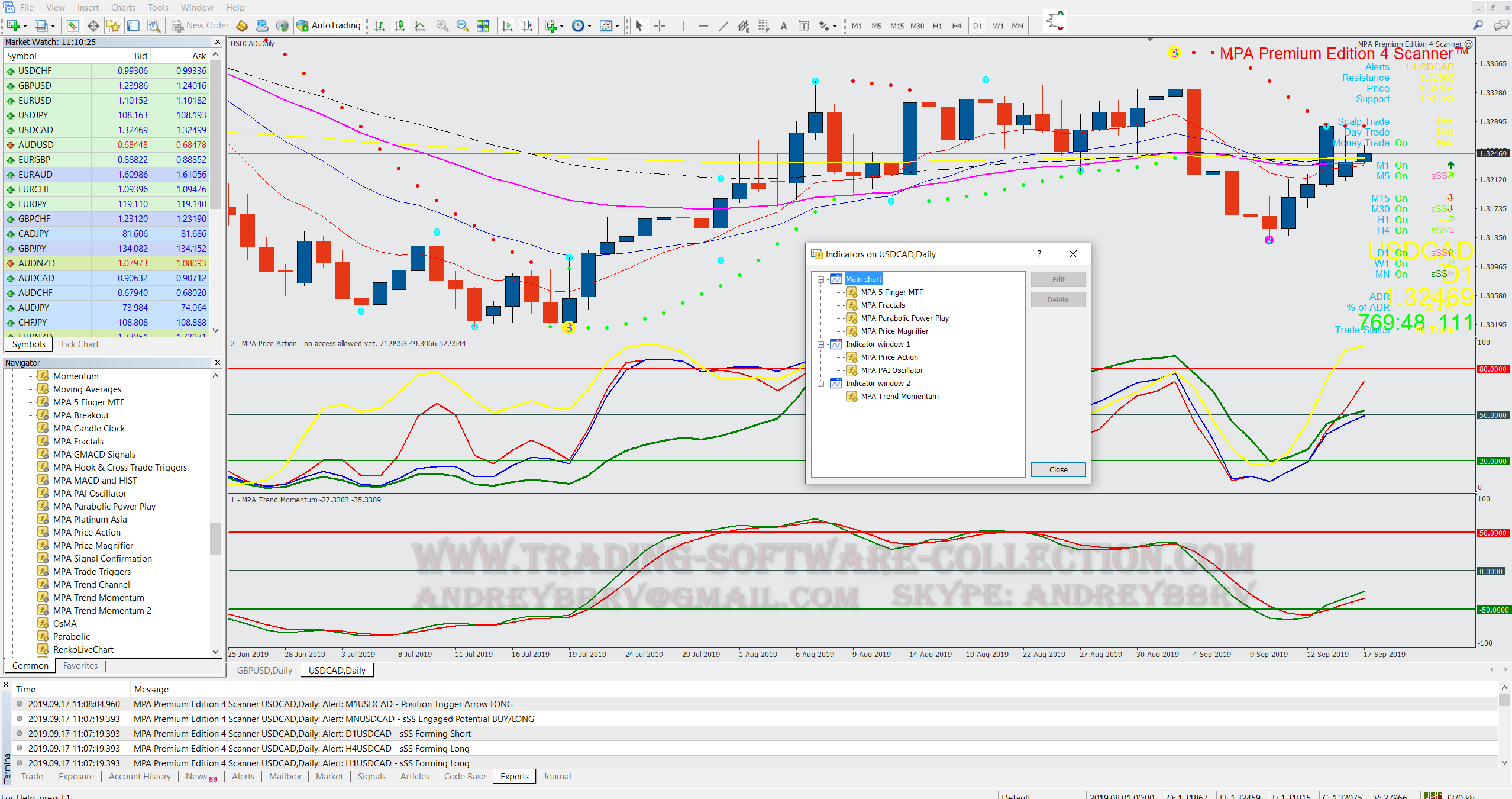Click Close in Indicators dialog
Screen dimensions: 1512x799
pyautogui.click(x=1058, y=469)
